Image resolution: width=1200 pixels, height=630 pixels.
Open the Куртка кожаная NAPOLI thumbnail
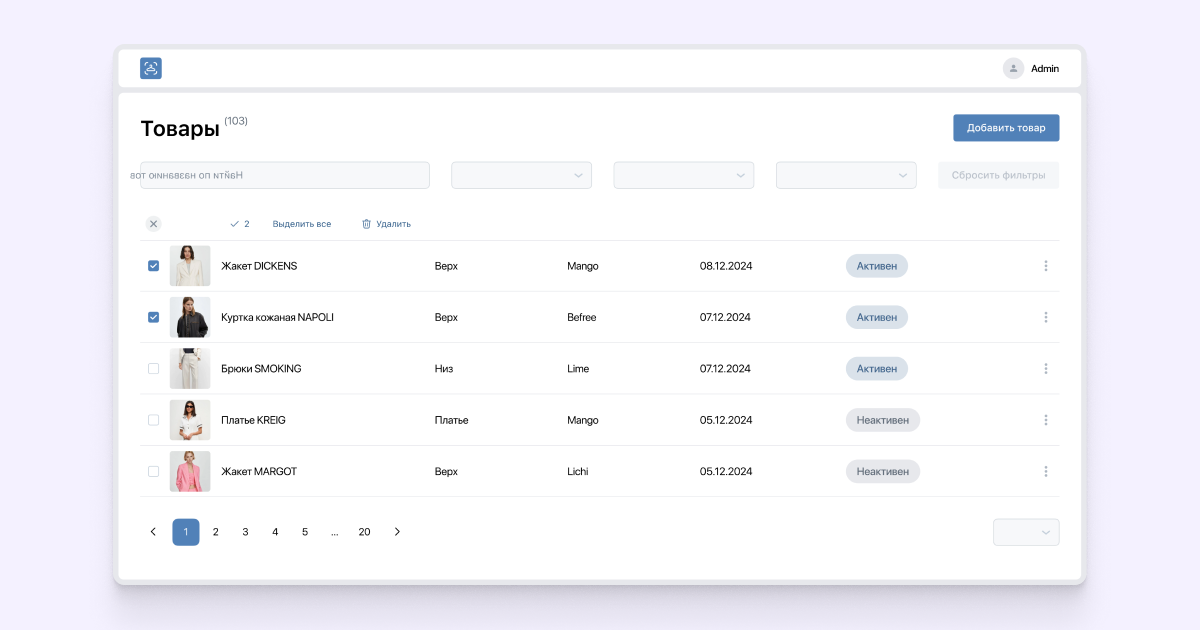point(190,317)
